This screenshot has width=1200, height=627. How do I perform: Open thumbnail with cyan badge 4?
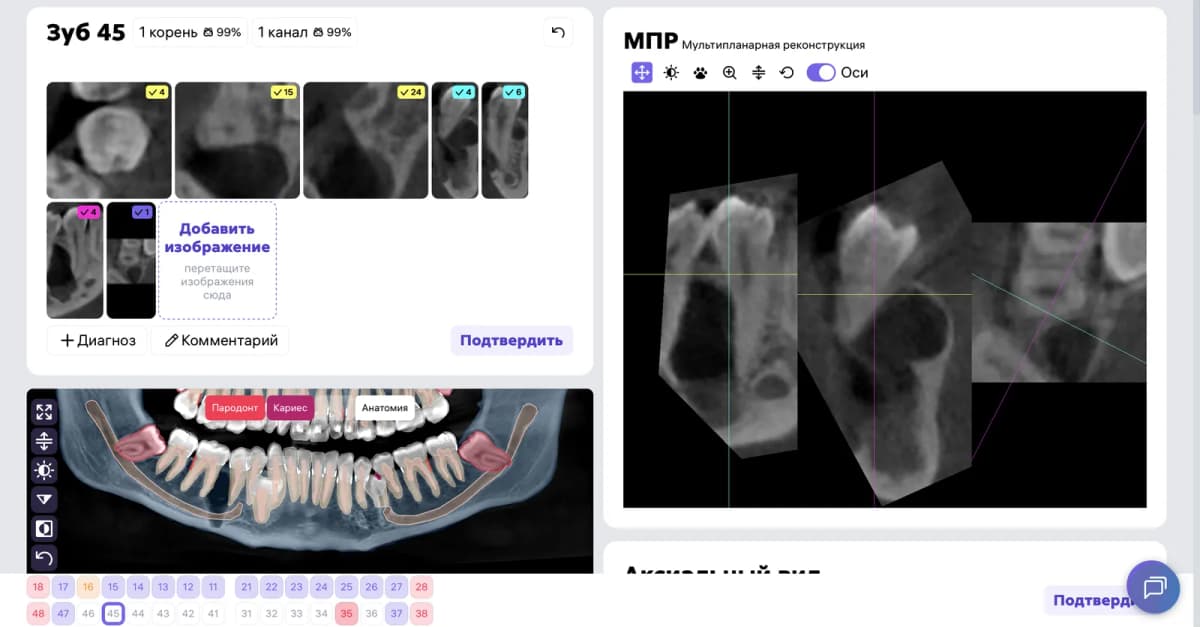(455, 140)
